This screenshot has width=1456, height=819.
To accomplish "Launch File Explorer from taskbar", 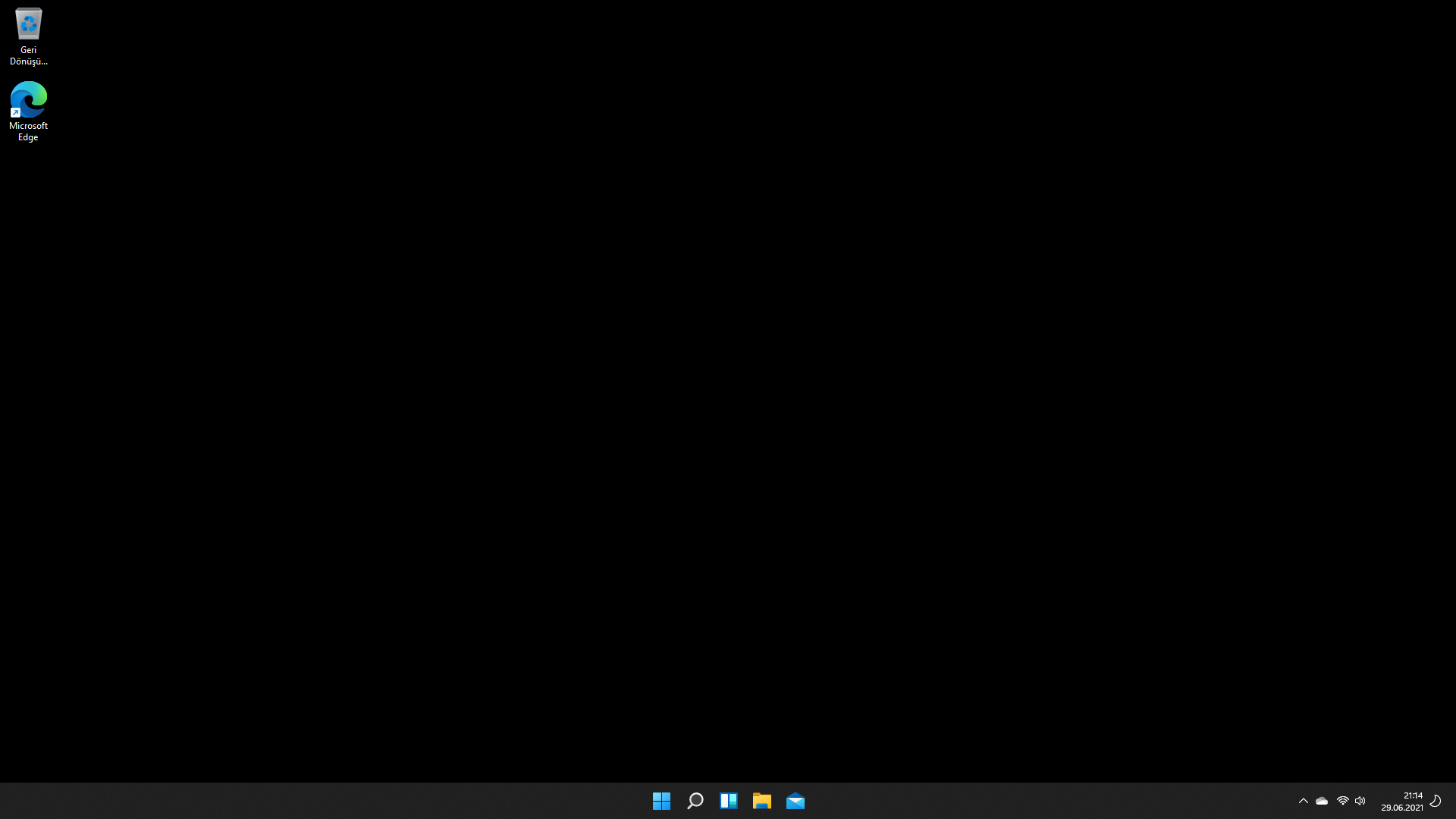I will (x=761, y=801).
